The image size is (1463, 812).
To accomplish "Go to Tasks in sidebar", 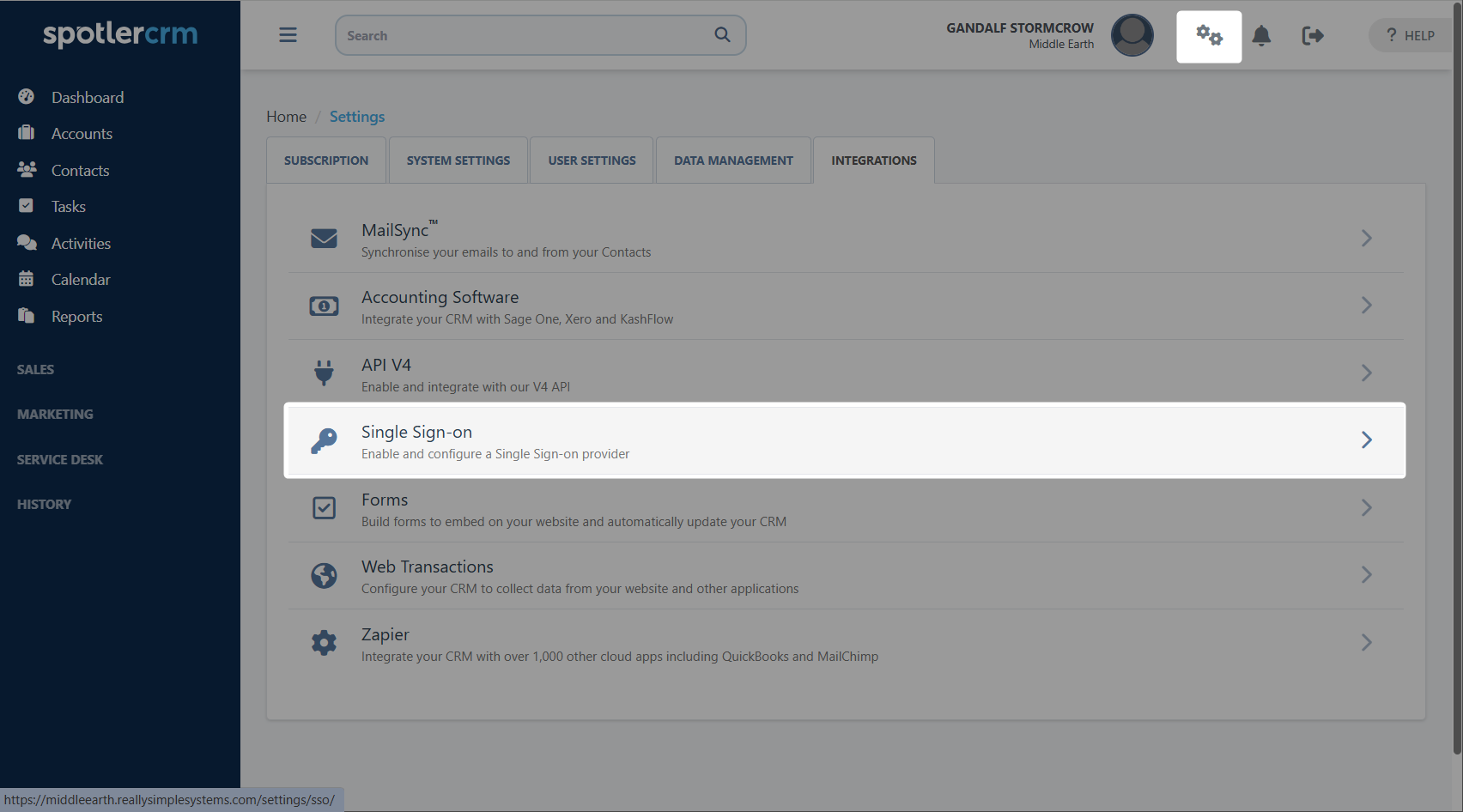I will (69, 206).
